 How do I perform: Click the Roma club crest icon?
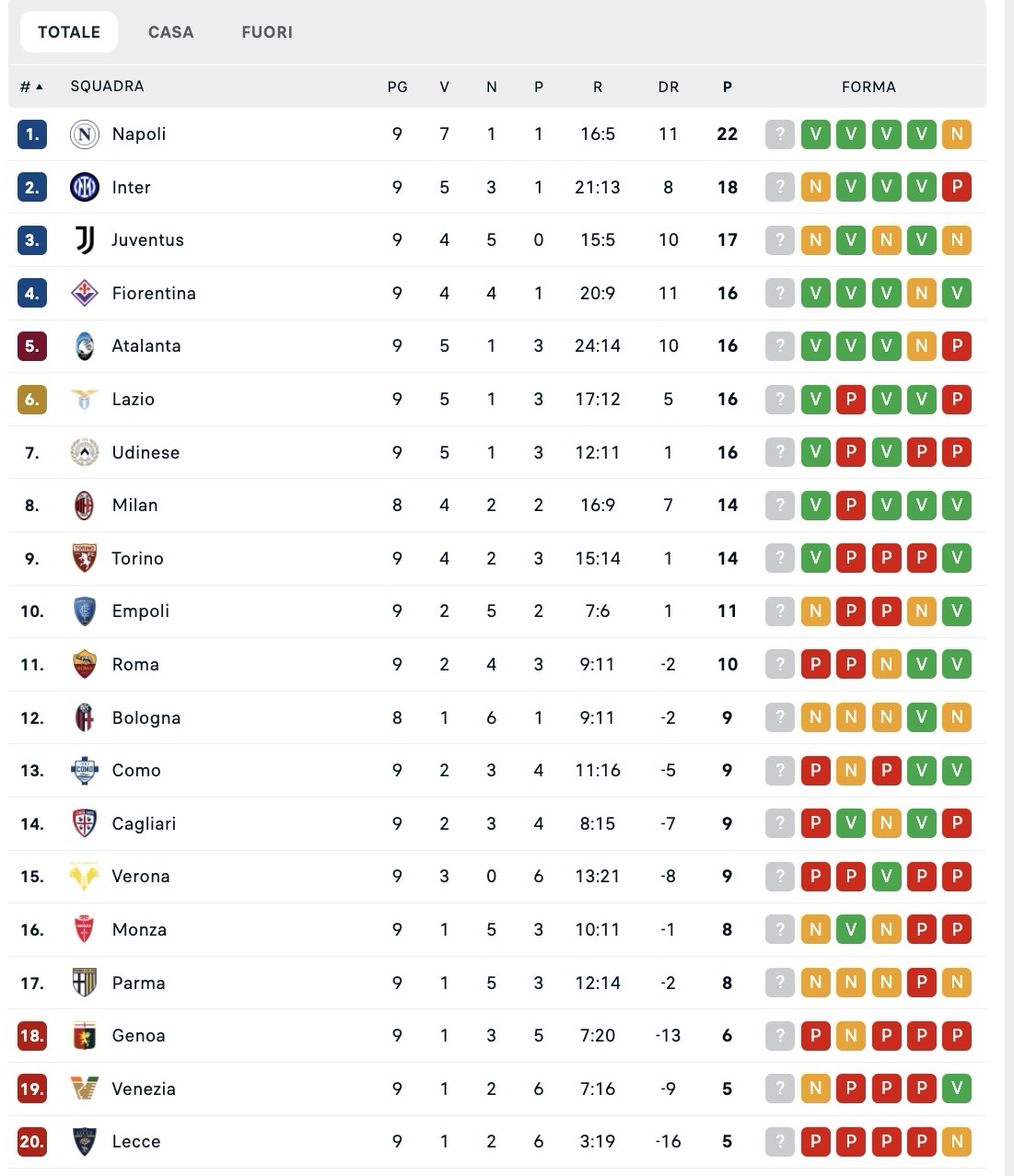click(85, 665)
